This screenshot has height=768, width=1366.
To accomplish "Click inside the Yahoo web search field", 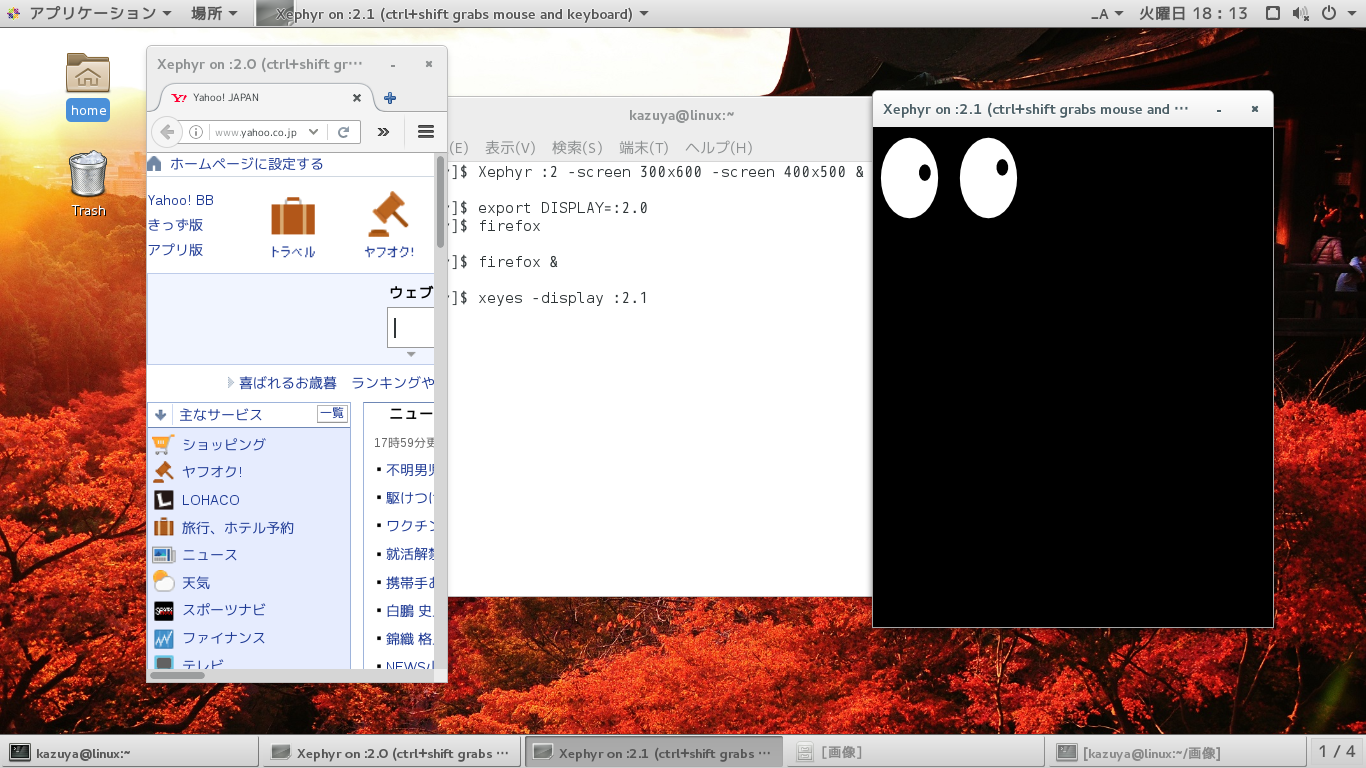I will pos(410,327).
